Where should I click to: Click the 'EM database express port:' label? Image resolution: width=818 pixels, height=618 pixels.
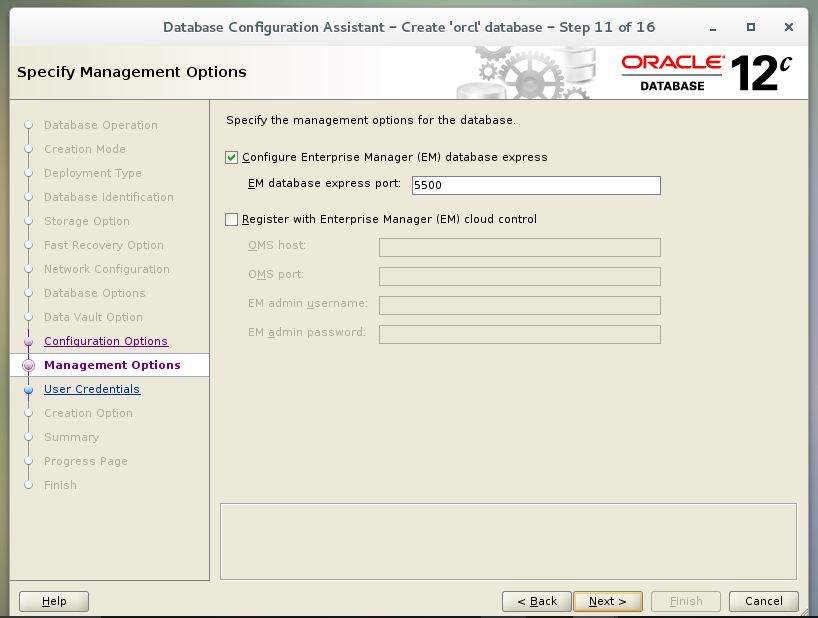click(324, 184)
